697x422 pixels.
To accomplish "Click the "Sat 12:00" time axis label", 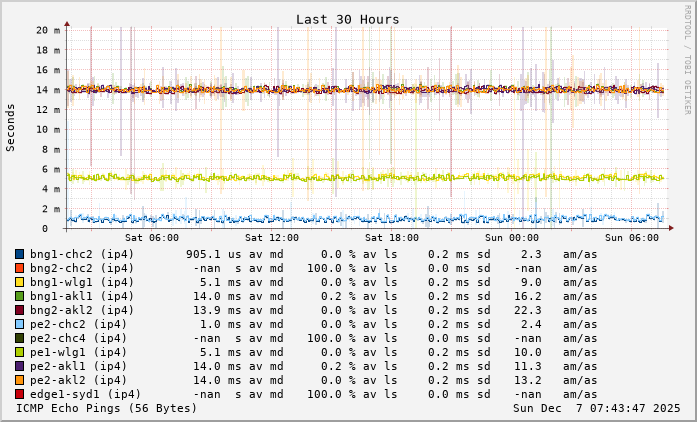I will click(x=271, y=238).
